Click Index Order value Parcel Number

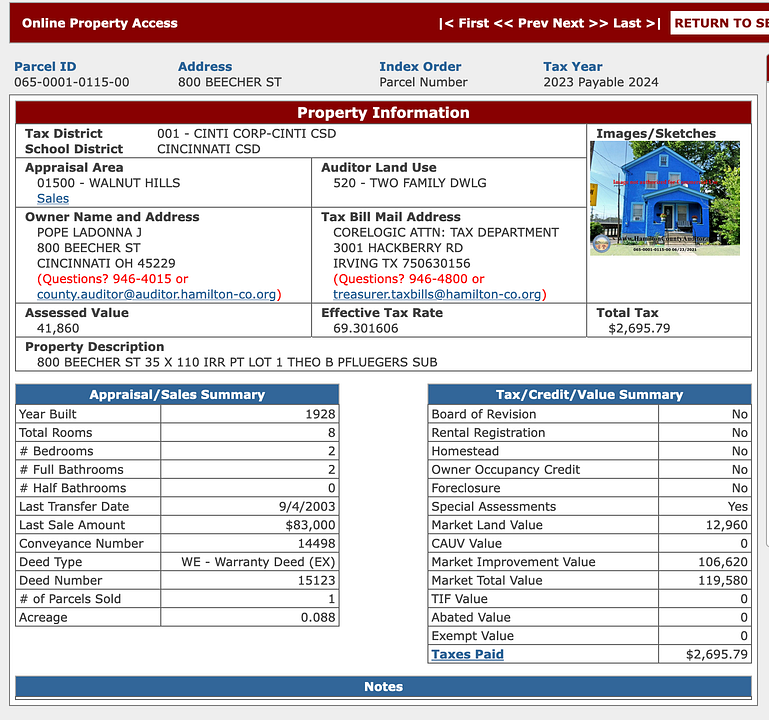pyautogui.click(x=423, y=82)
